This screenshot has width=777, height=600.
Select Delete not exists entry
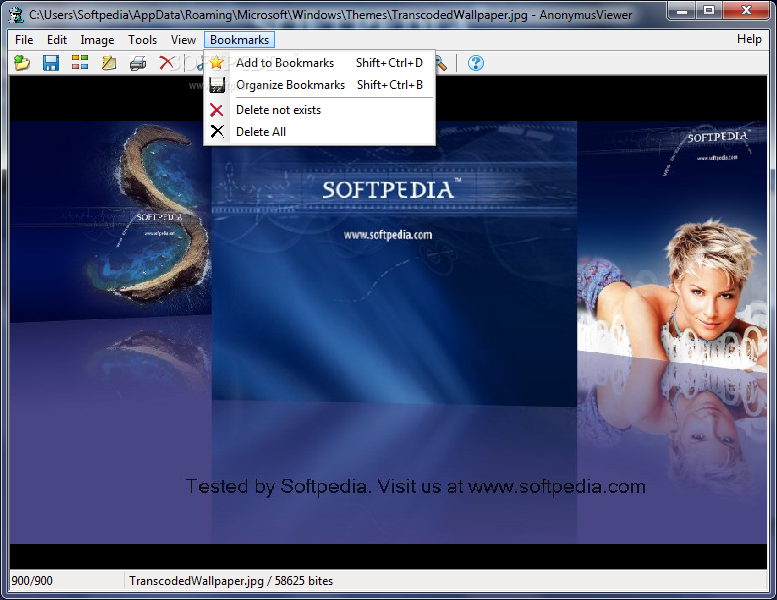[x=319, y=110]
